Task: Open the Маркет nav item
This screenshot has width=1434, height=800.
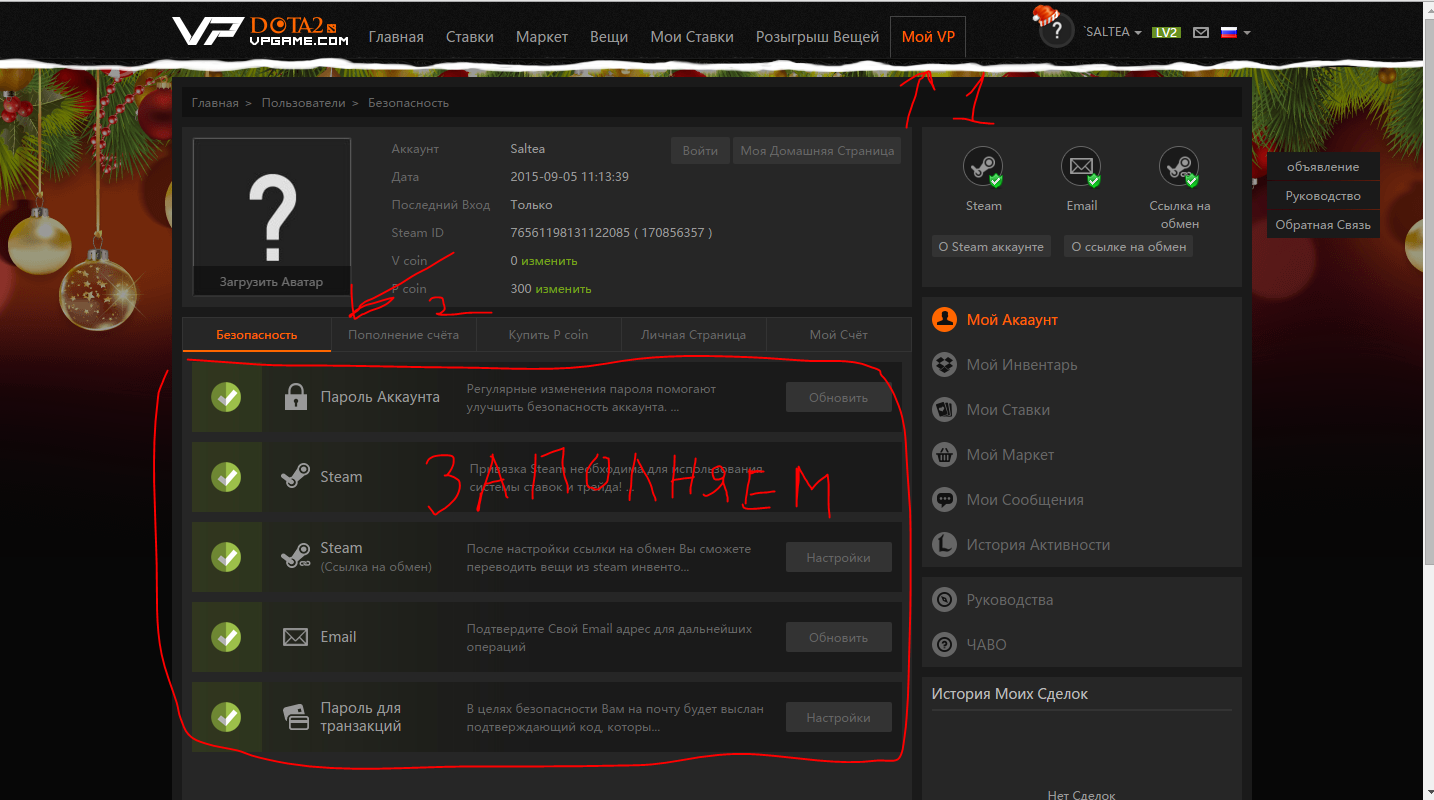Action: pos(542,37)
